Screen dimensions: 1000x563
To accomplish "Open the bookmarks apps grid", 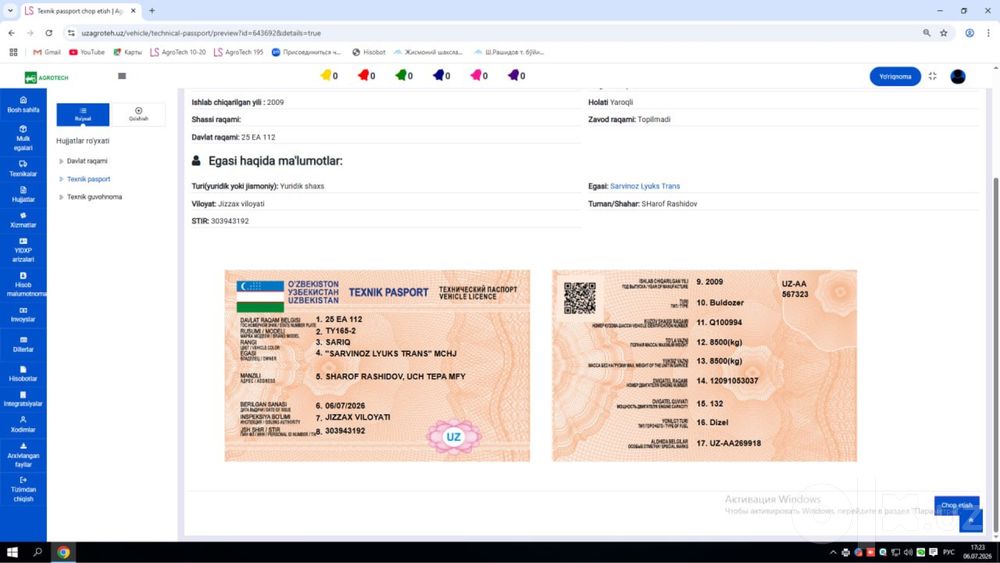I will pyautogui.click(x=13, y=52).
